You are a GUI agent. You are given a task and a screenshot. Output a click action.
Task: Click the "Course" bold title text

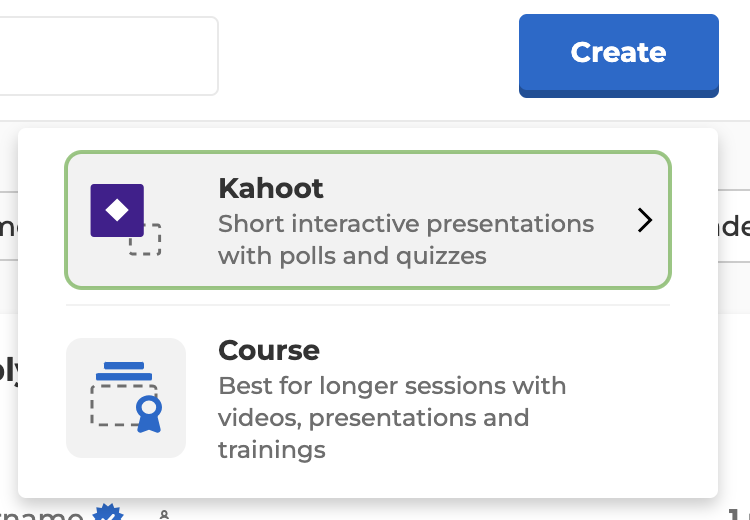coord(269,351)
